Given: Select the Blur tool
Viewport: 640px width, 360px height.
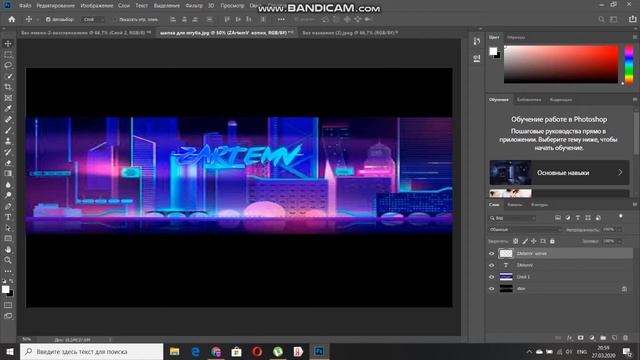Looking at the screenshot, I should pos(8,184).
